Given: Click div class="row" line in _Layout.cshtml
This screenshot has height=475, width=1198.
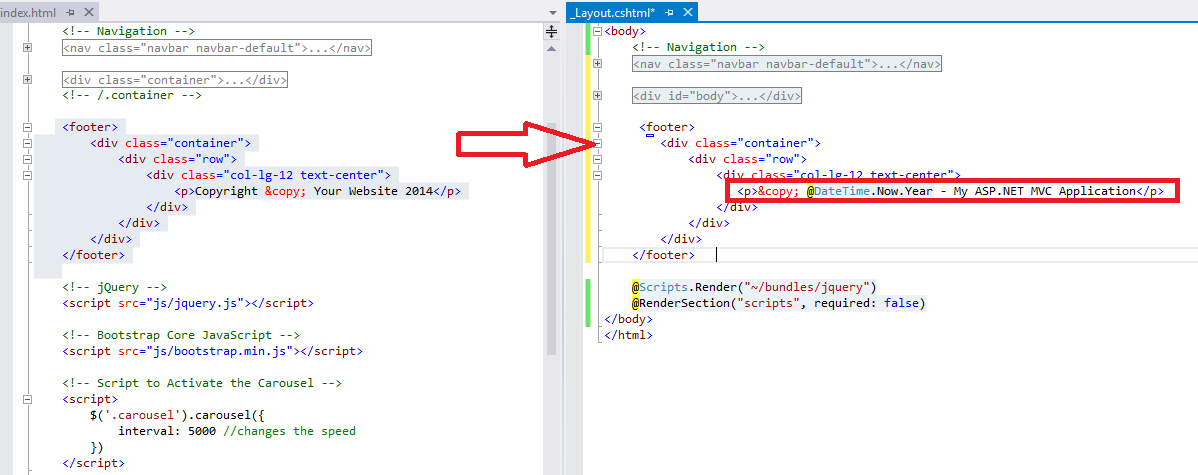Looking at the screenshot, I should (748, 159).
